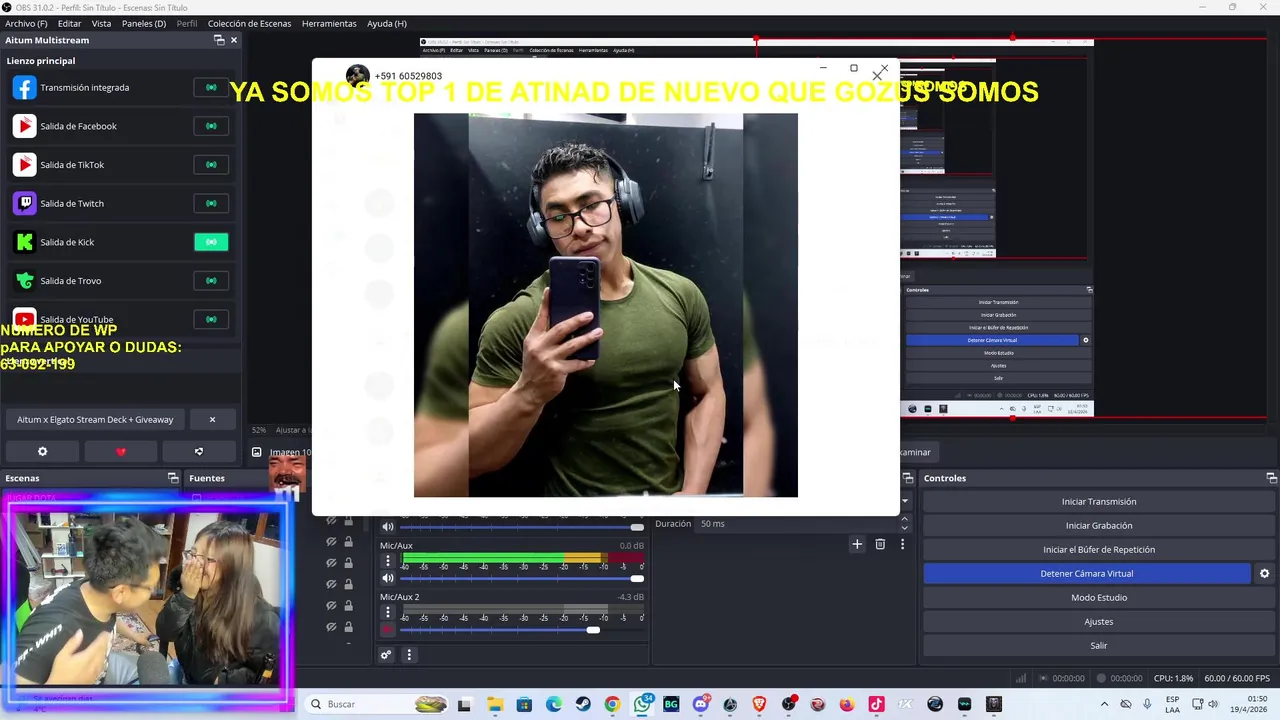Float the Escenas dock panel
Screen dimensions: 1280x720
(x=173, y=478)
